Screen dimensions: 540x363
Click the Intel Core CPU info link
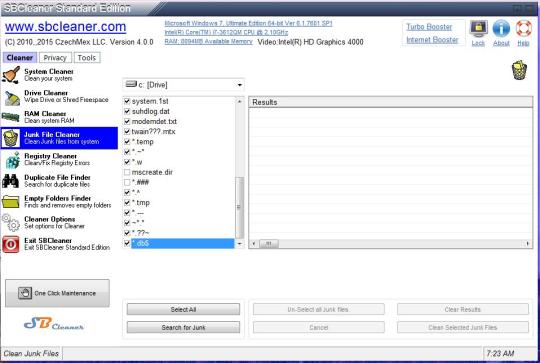point(226,32)
